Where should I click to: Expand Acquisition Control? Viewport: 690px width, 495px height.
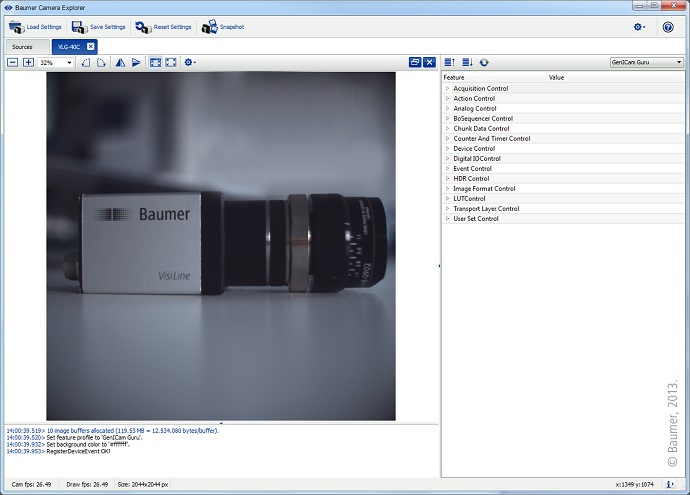coord(448,88)
